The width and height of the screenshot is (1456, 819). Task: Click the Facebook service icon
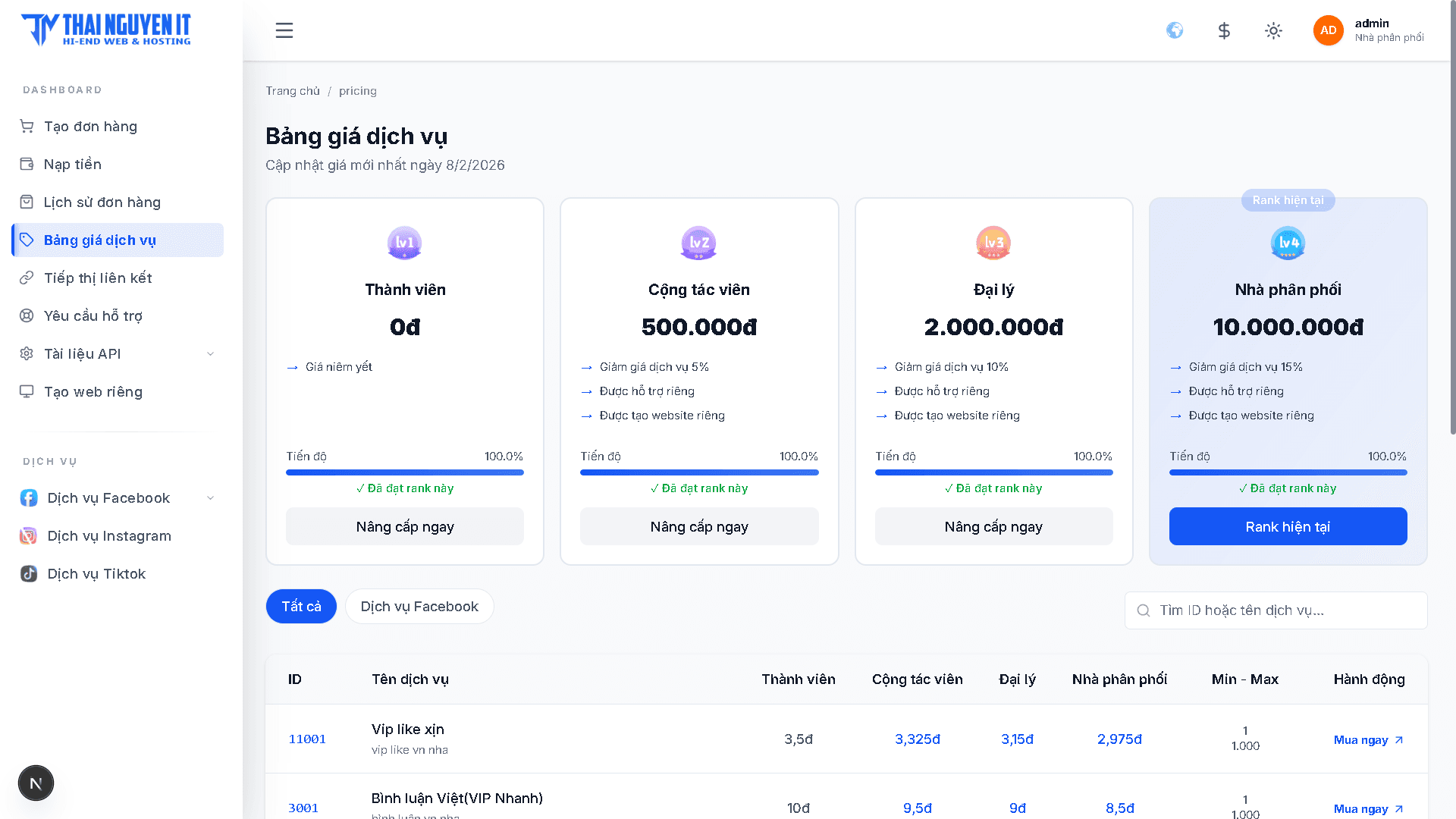coord(29,497)
